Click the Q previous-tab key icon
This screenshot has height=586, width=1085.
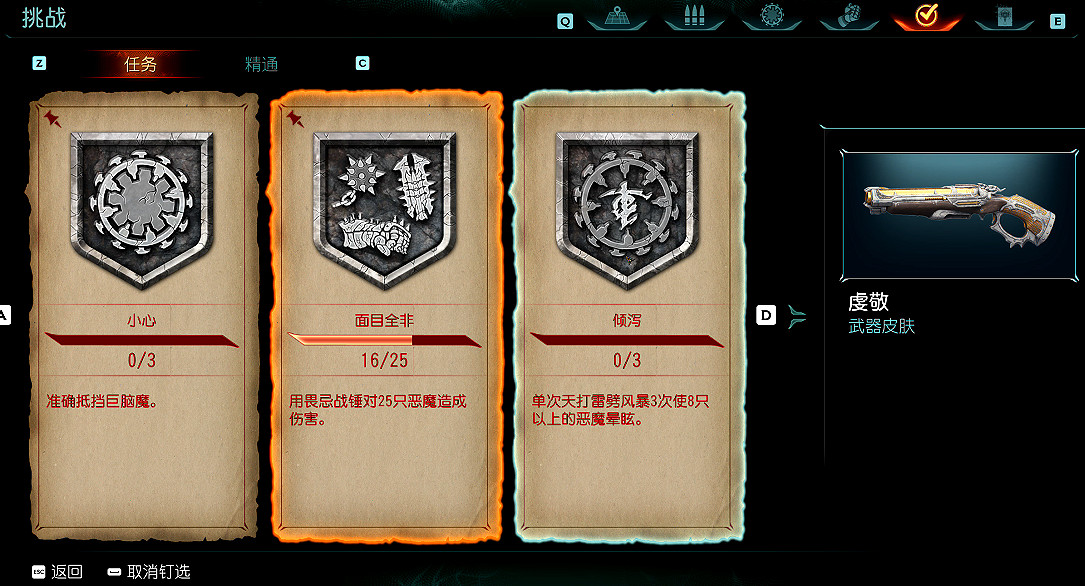[565, 21]
